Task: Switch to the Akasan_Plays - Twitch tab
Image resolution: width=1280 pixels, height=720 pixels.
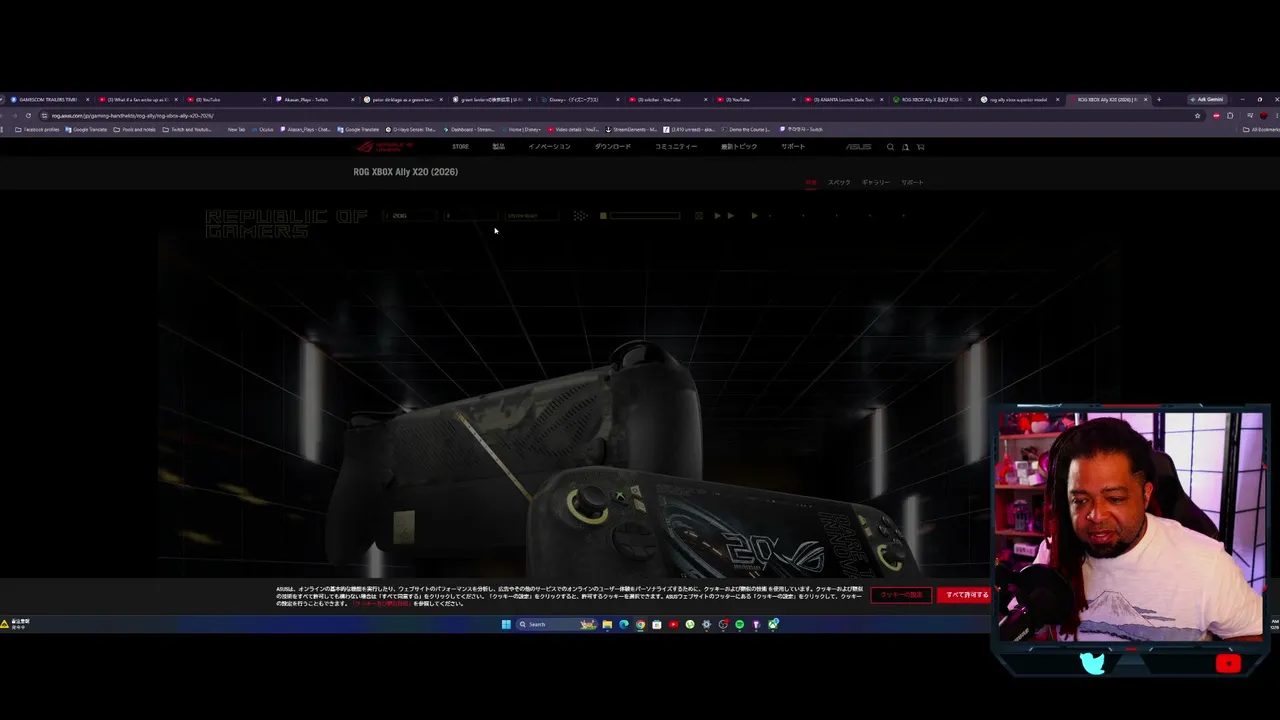Action: coord(313,99)
